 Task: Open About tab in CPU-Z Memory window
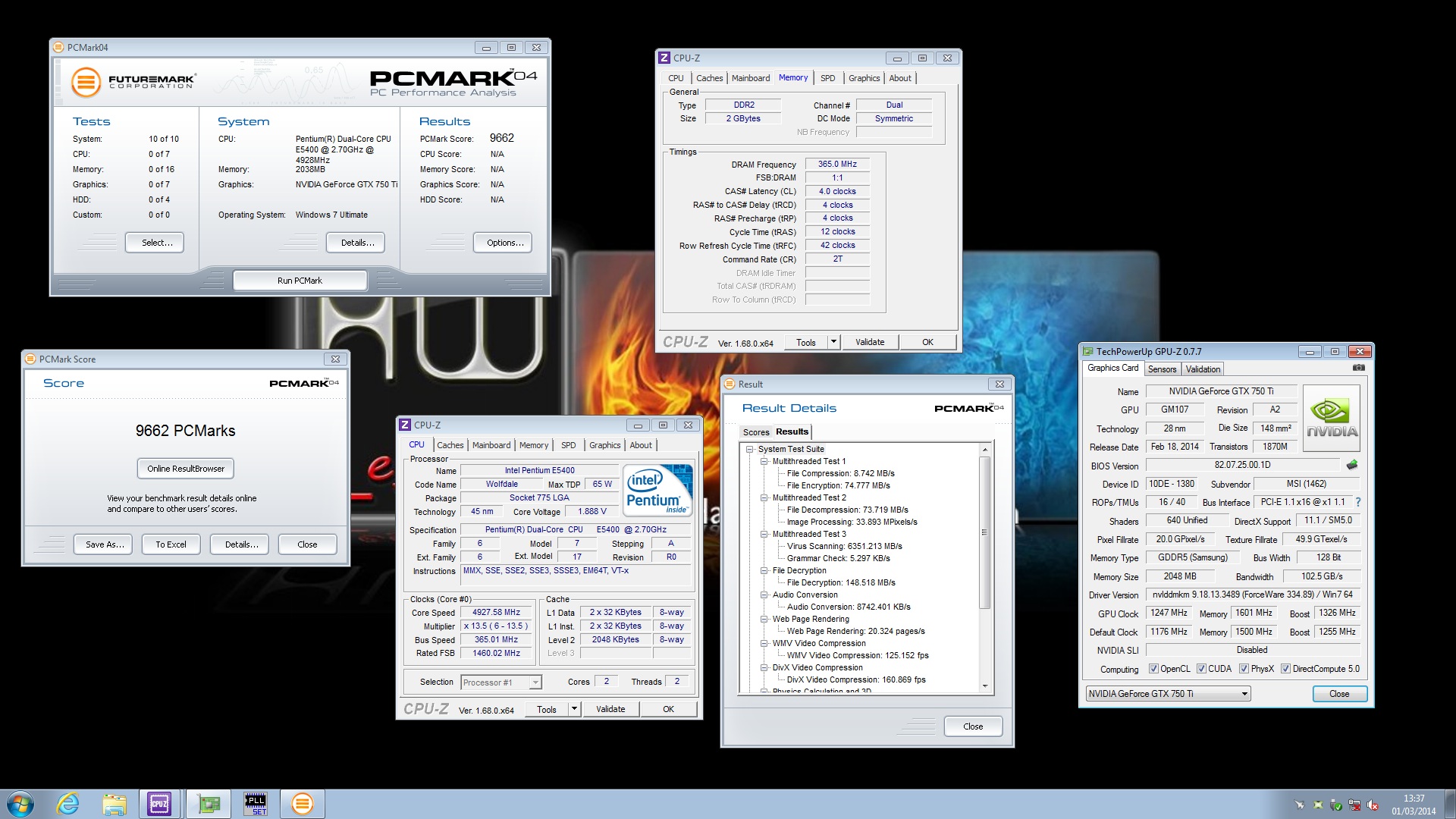click(900, 78)
